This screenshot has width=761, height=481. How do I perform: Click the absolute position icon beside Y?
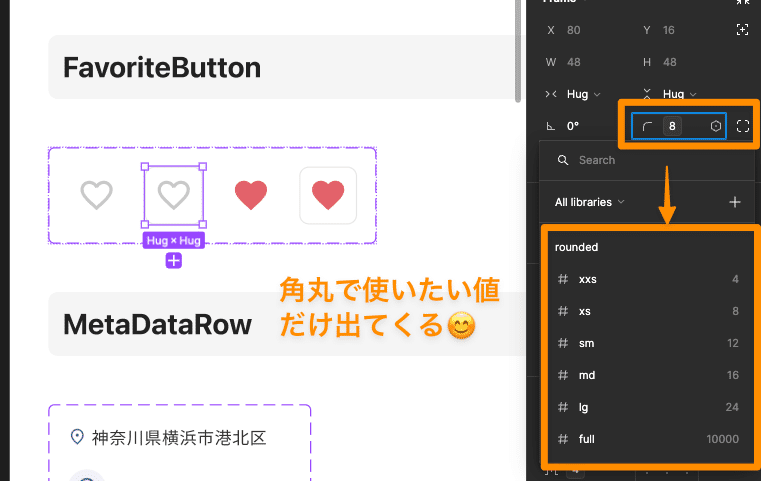coord(743,30)
